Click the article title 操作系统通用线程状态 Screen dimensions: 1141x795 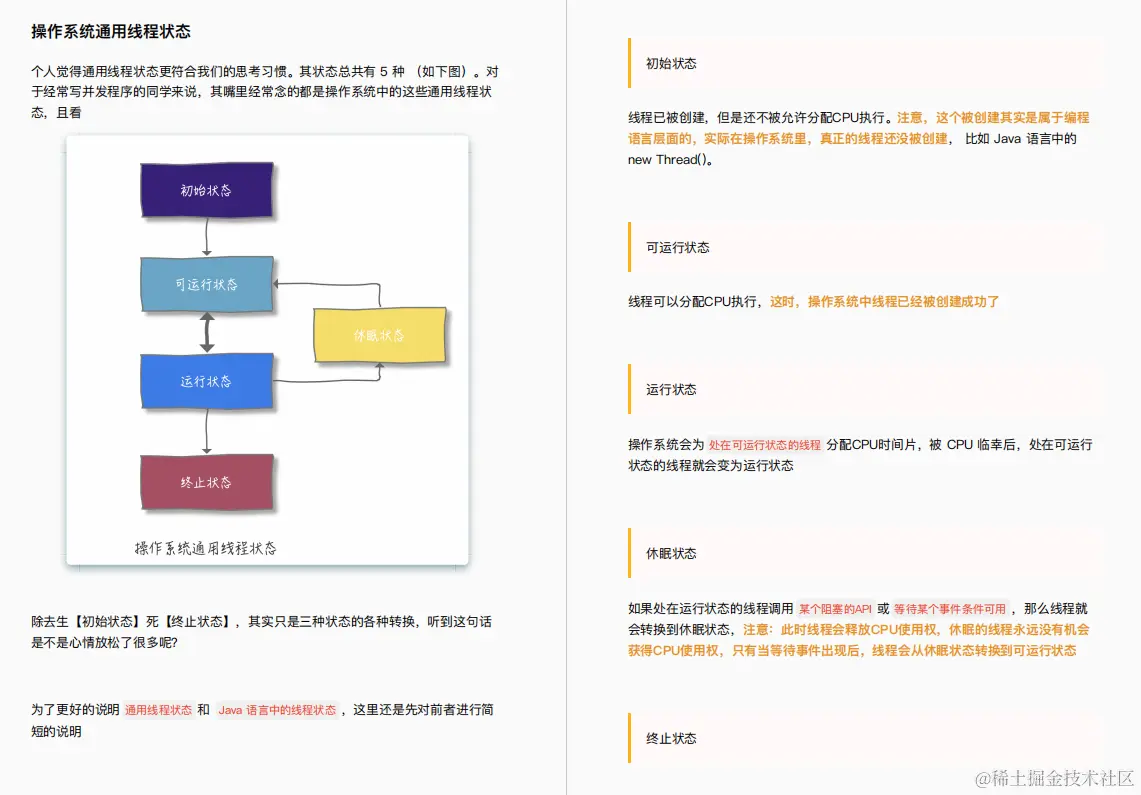click(110, 31)
